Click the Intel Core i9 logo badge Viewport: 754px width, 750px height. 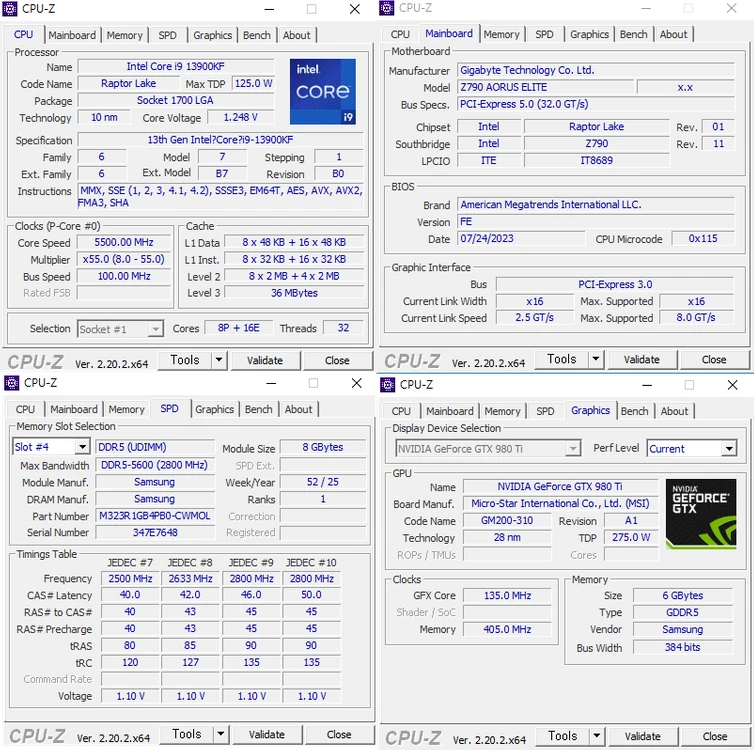323,92
